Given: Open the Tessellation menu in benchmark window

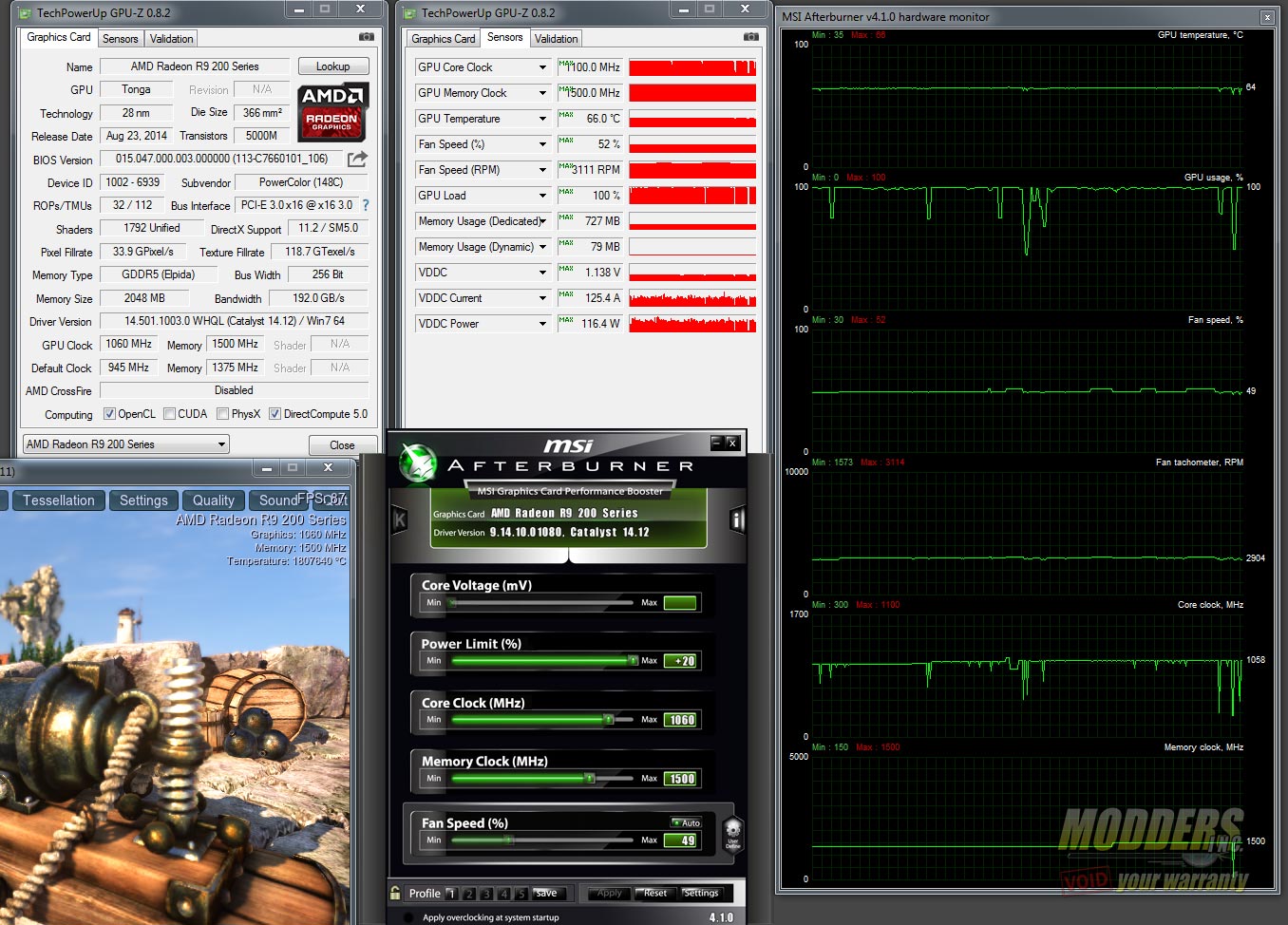Looking at the screenshot, I should point(59,500).
